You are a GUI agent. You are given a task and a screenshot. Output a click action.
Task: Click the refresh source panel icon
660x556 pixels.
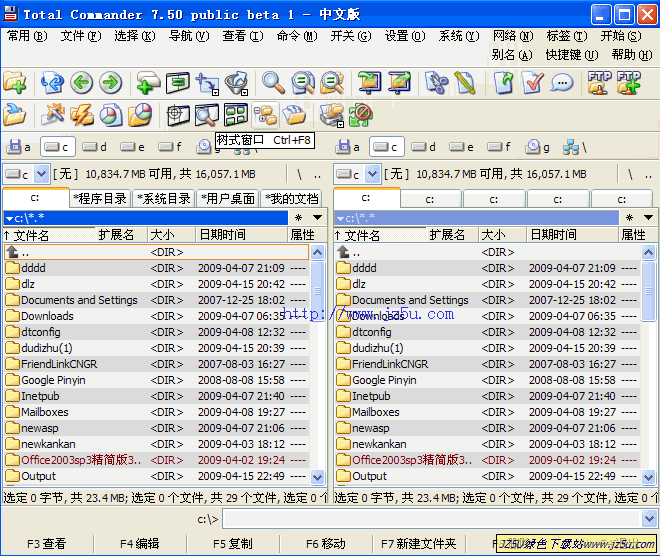click(52, 82)
